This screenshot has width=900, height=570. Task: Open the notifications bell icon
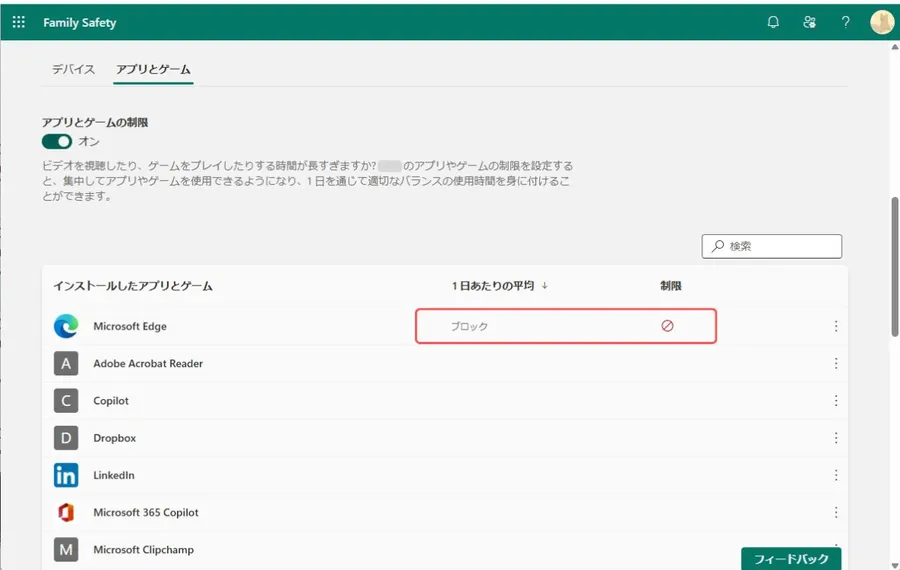pyautogui.click(x=773, y=22)
